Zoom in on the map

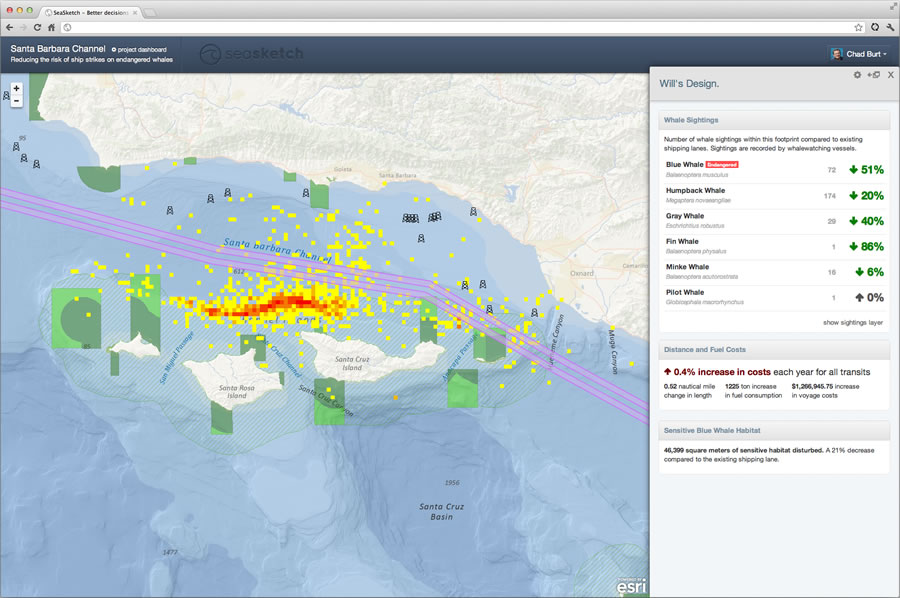(16, 88)
